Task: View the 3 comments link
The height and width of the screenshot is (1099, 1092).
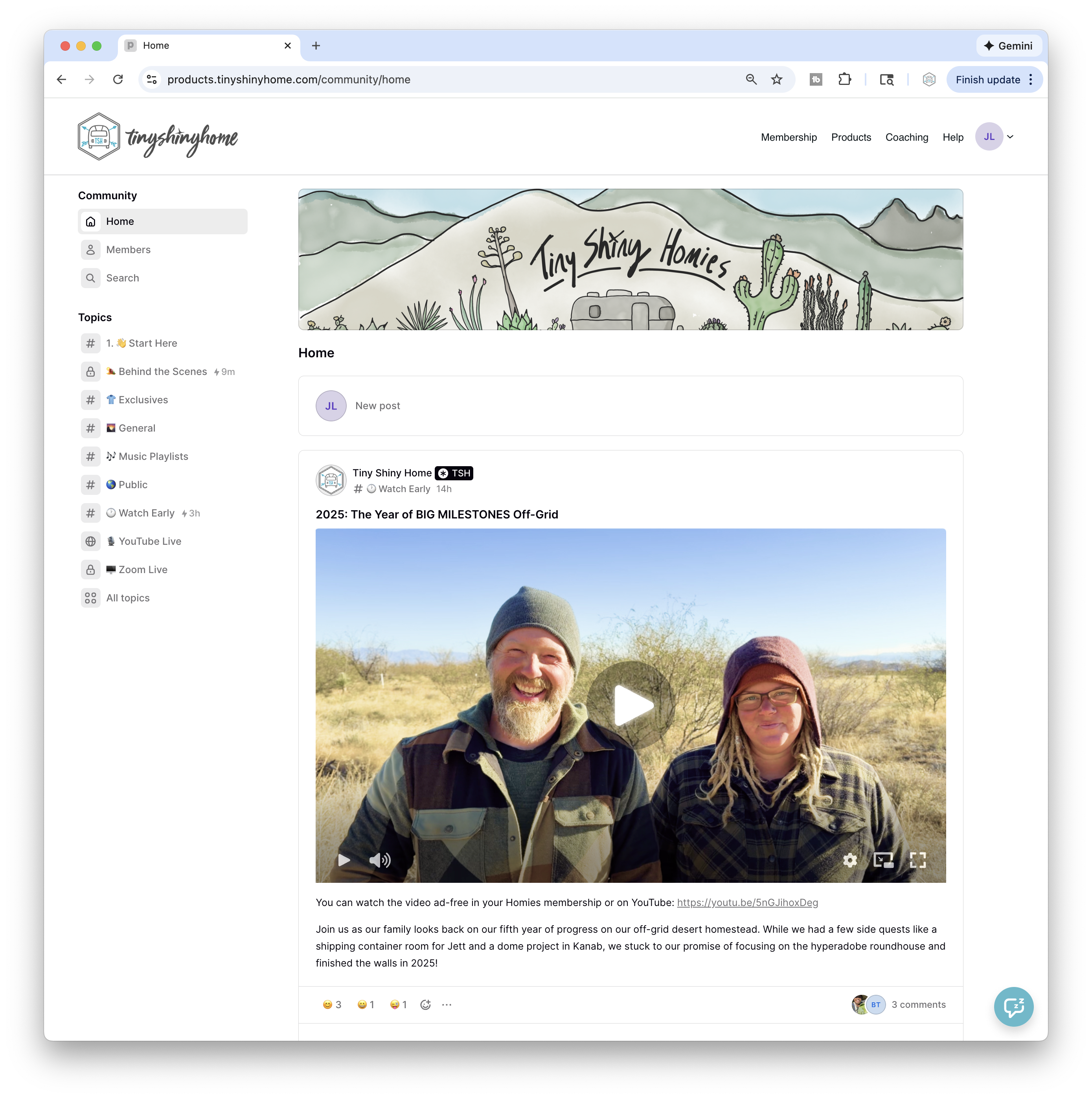Action: pos(918,1005)
